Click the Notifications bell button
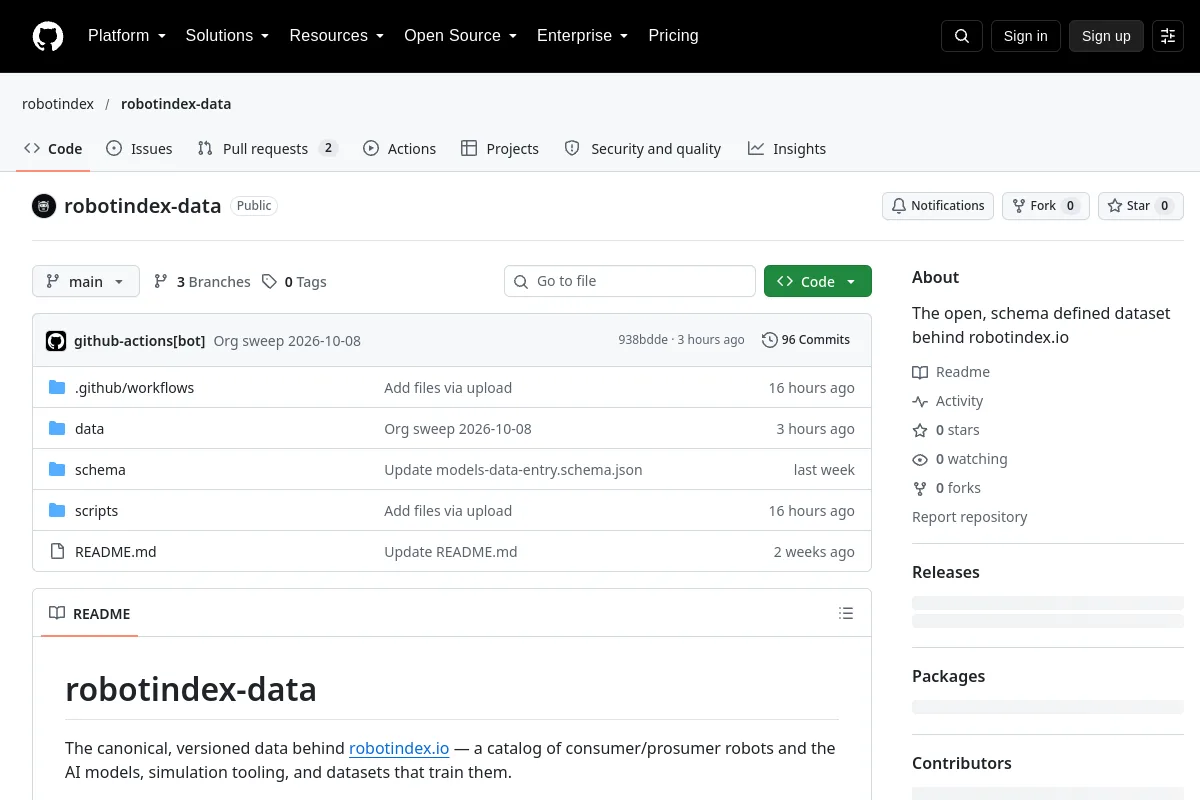The height and width of the screenshot is (800, 1200). [938, 206]
